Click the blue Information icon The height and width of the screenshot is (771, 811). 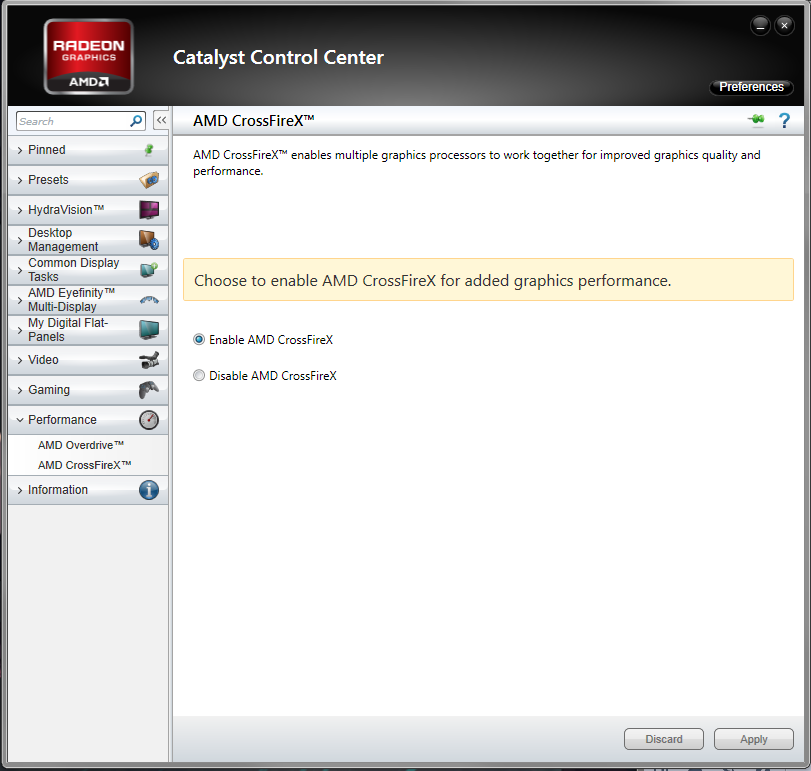point(149,490)
